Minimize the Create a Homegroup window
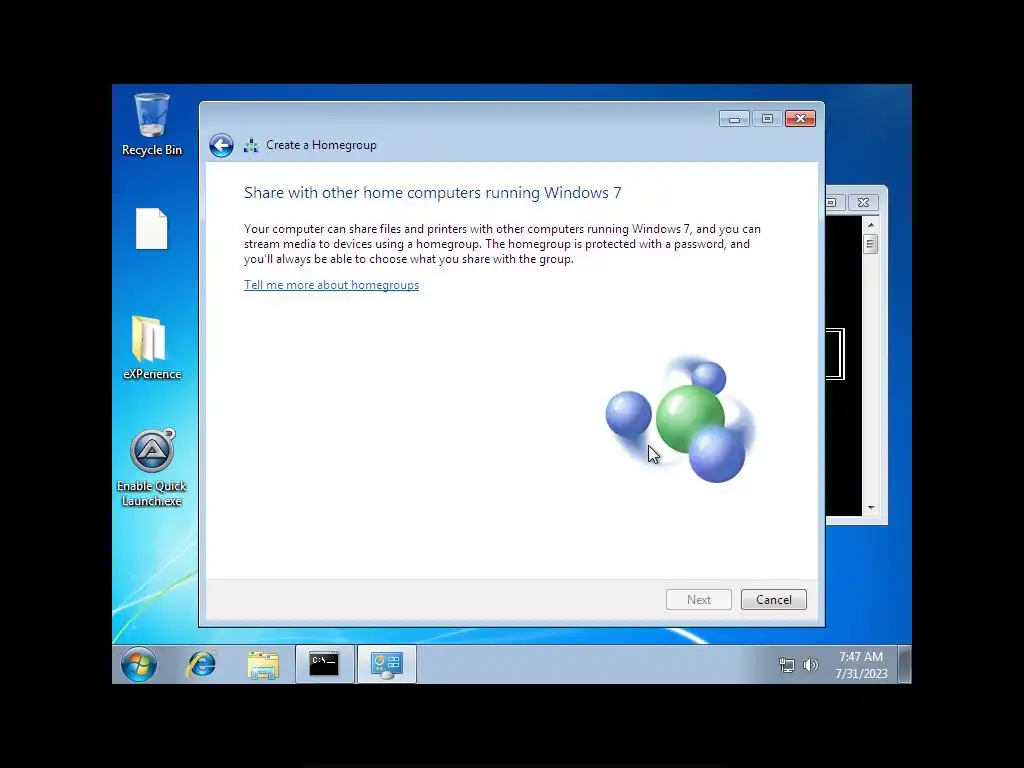1024x768 pixels. tap(734, 119)
